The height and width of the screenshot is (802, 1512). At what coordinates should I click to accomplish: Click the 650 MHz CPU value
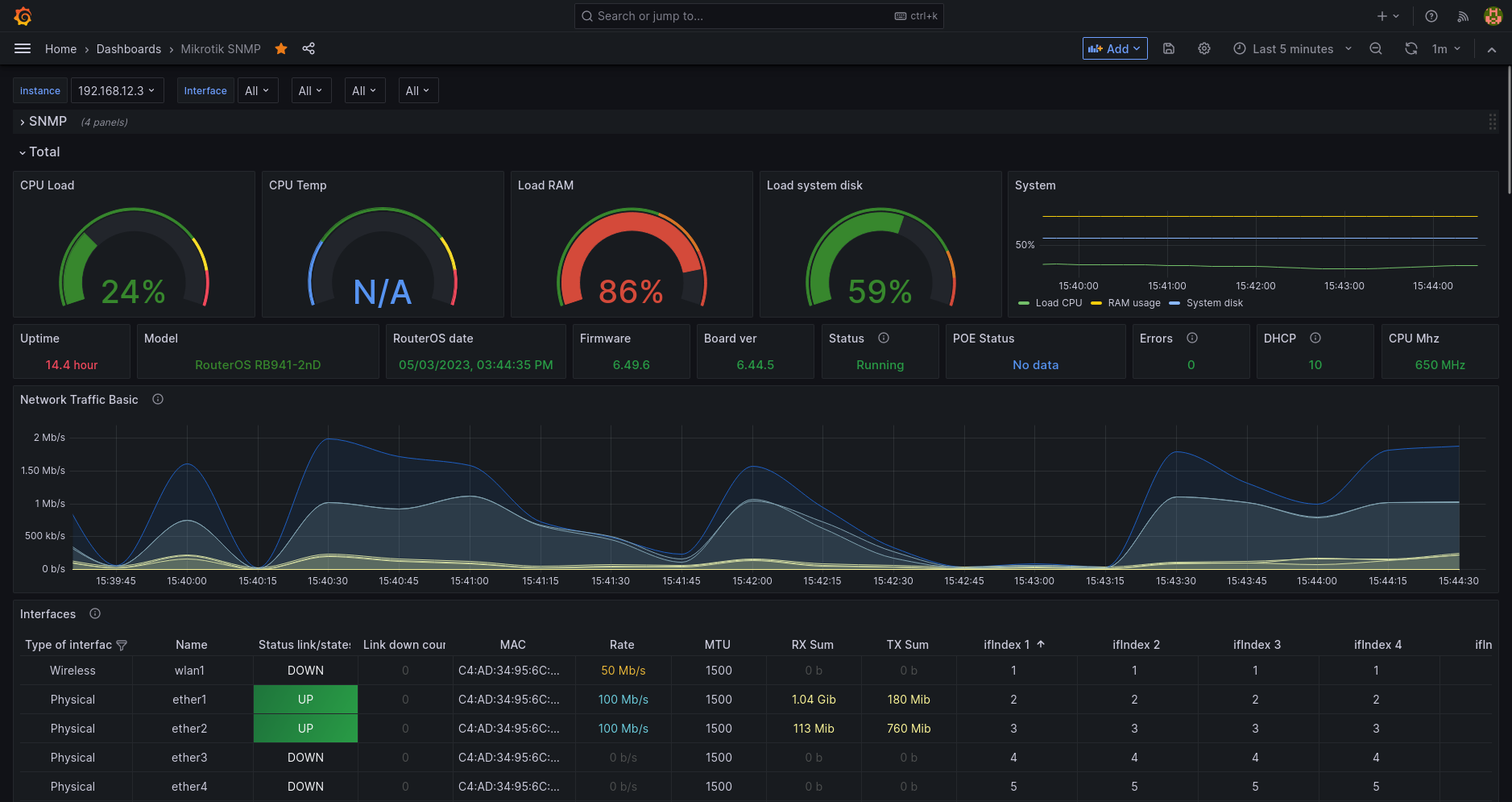(1440, 365)
